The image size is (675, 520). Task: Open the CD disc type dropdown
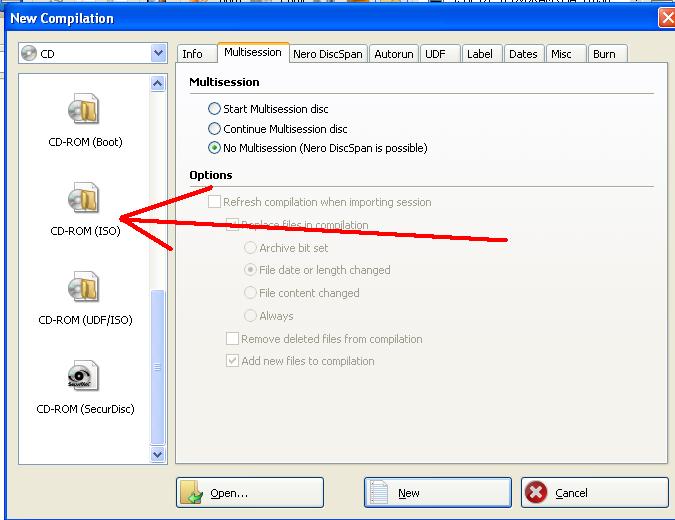(157, 54)
